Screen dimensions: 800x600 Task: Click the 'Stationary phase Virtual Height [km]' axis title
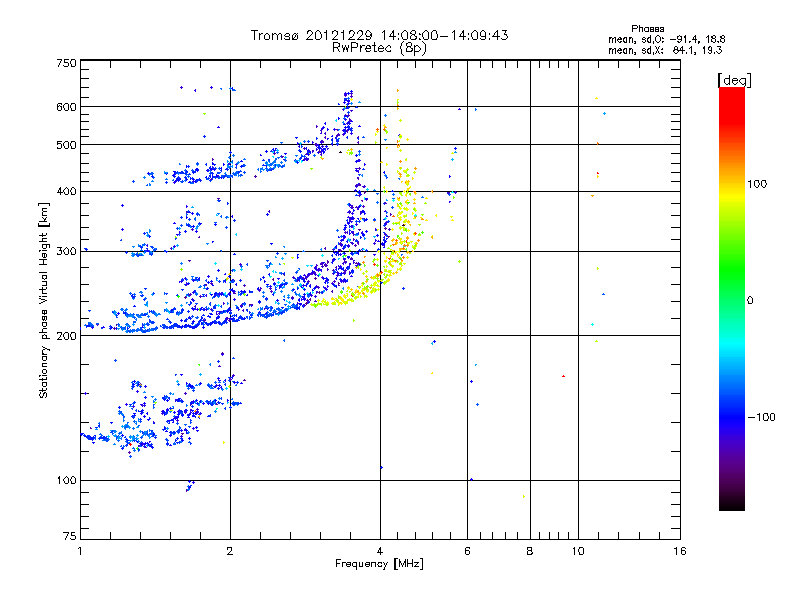click(44, 300)
